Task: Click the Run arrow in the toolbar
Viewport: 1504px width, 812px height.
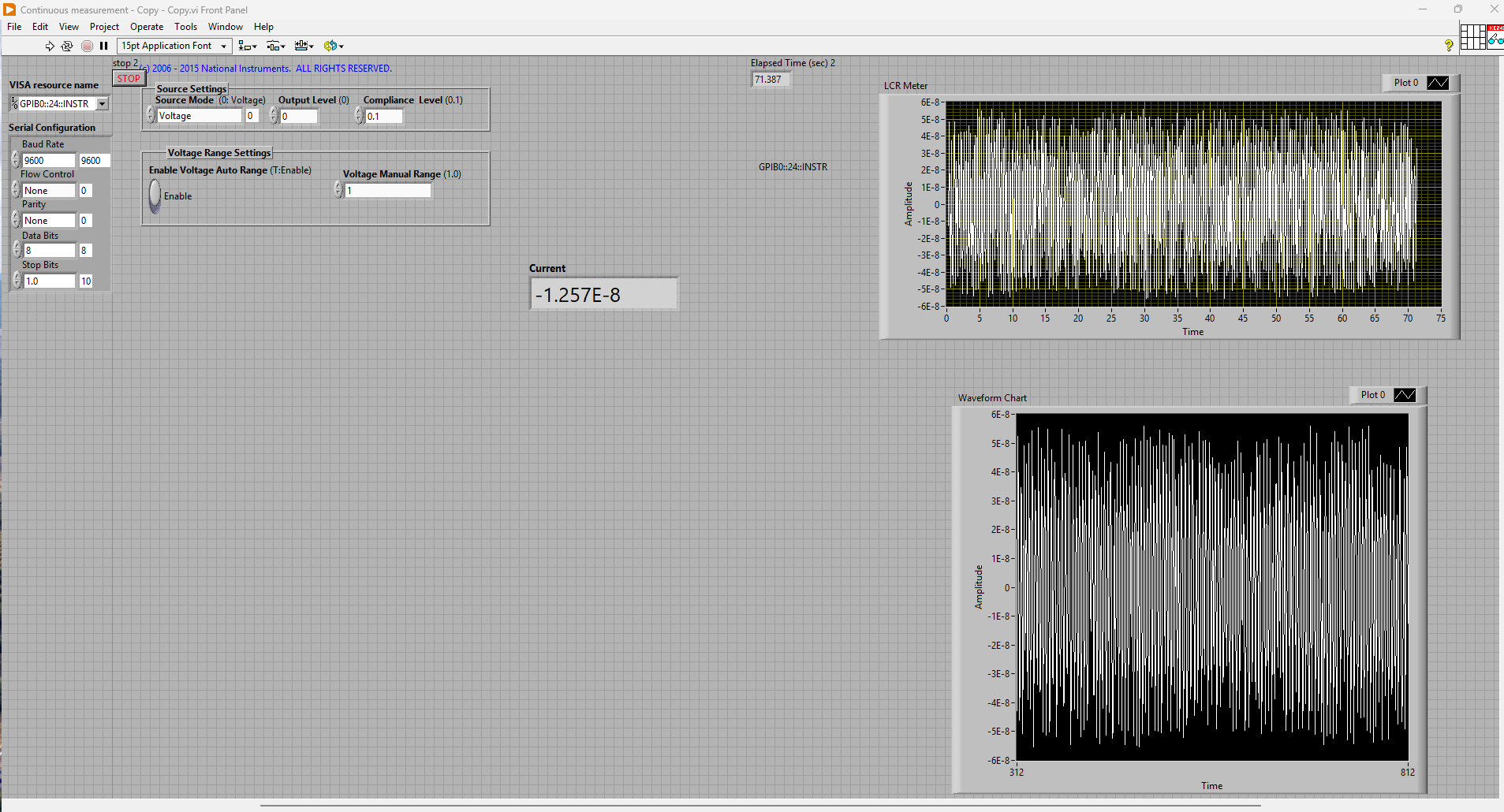Action: (50, 46)
